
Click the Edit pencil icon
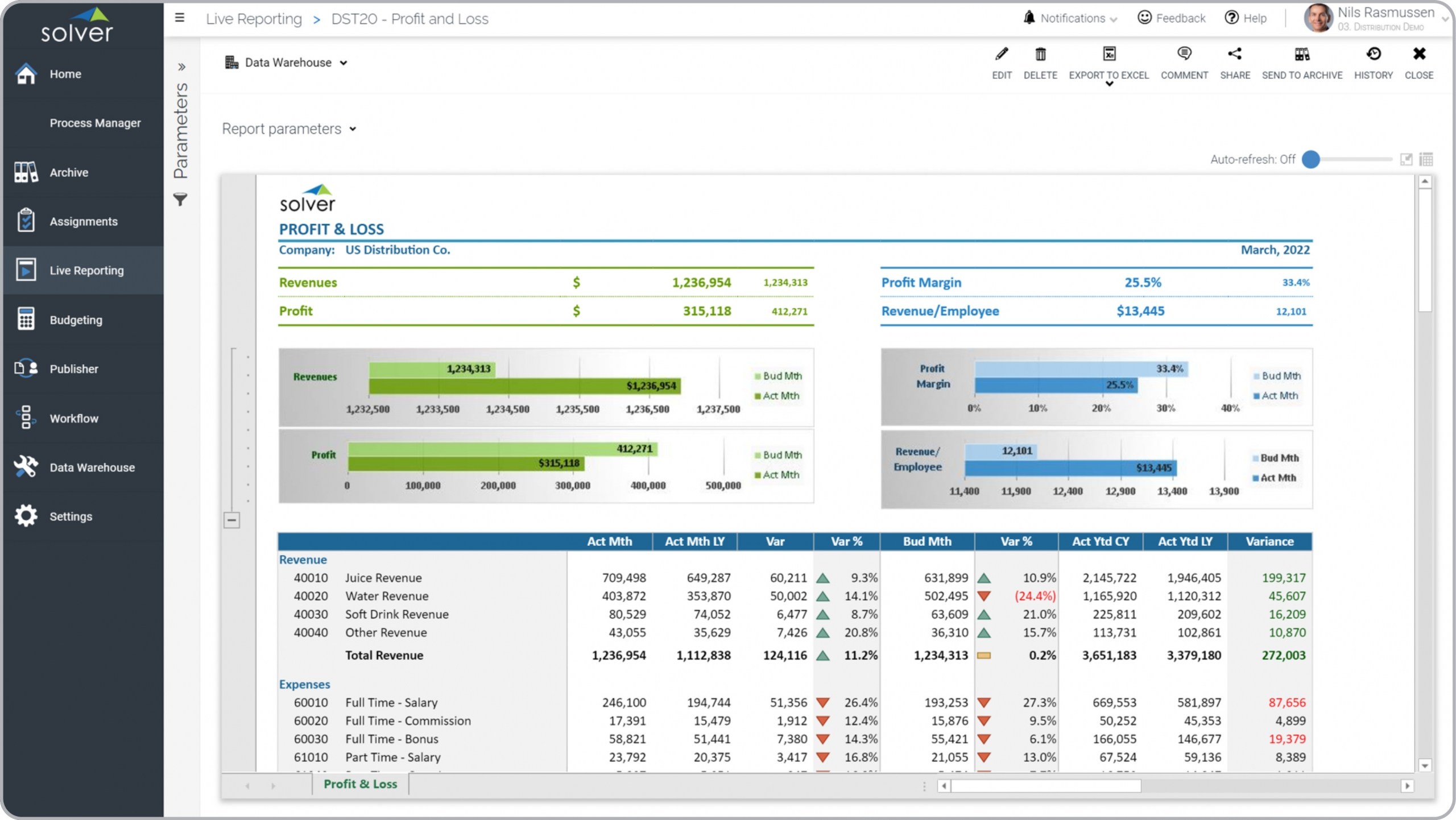click(1002, 55)
